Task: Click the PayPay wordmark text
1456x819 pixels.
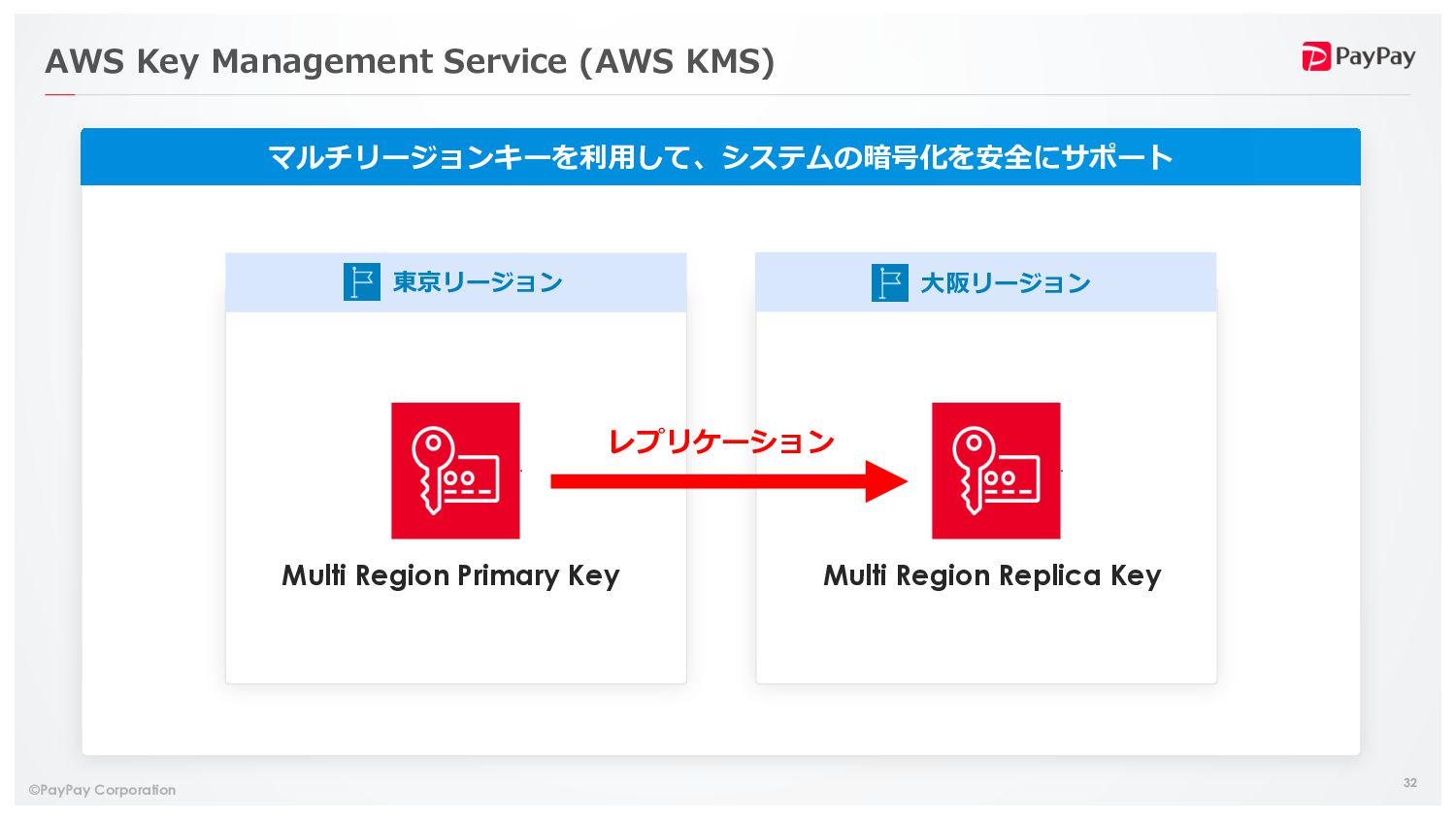Action: point(1374,56)
